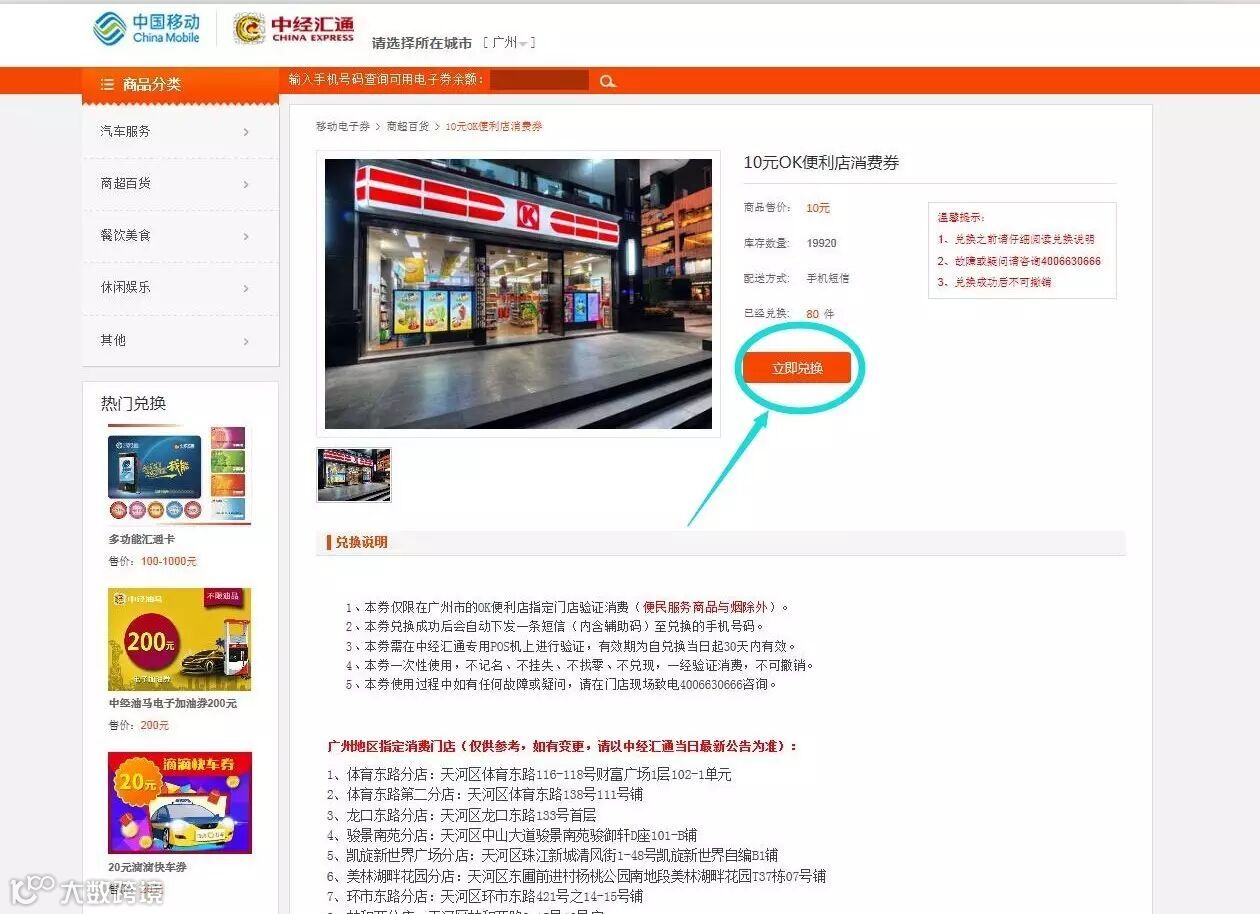Click the 温馨提示 heading

[961, 217]
